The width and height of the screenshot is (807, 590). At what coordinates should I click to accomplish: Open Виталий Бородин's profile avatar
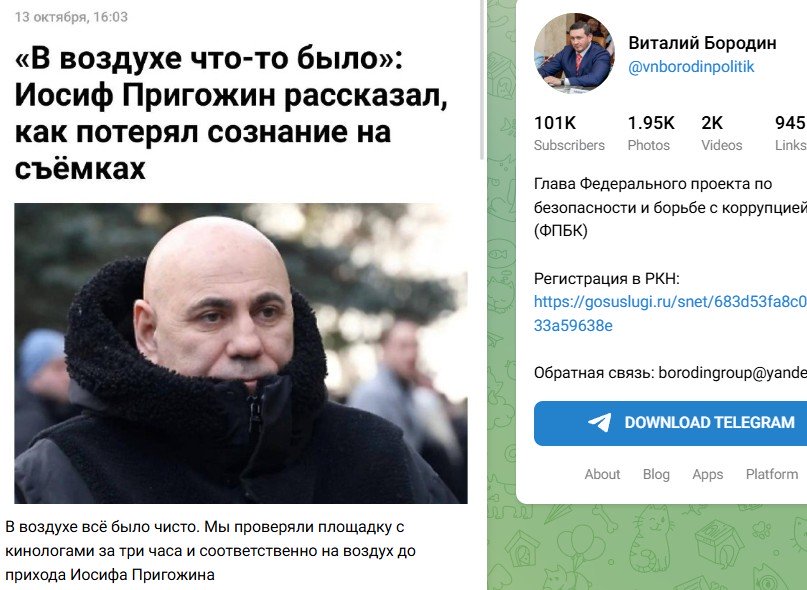pyautogui.click(x=574, y=54)
